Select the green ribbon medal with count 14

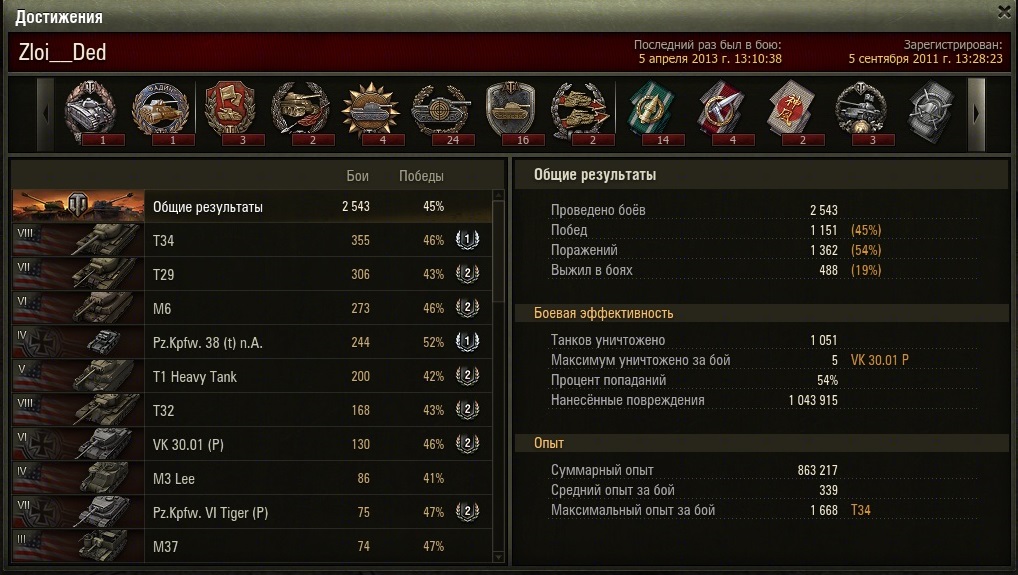click(651, 112)
